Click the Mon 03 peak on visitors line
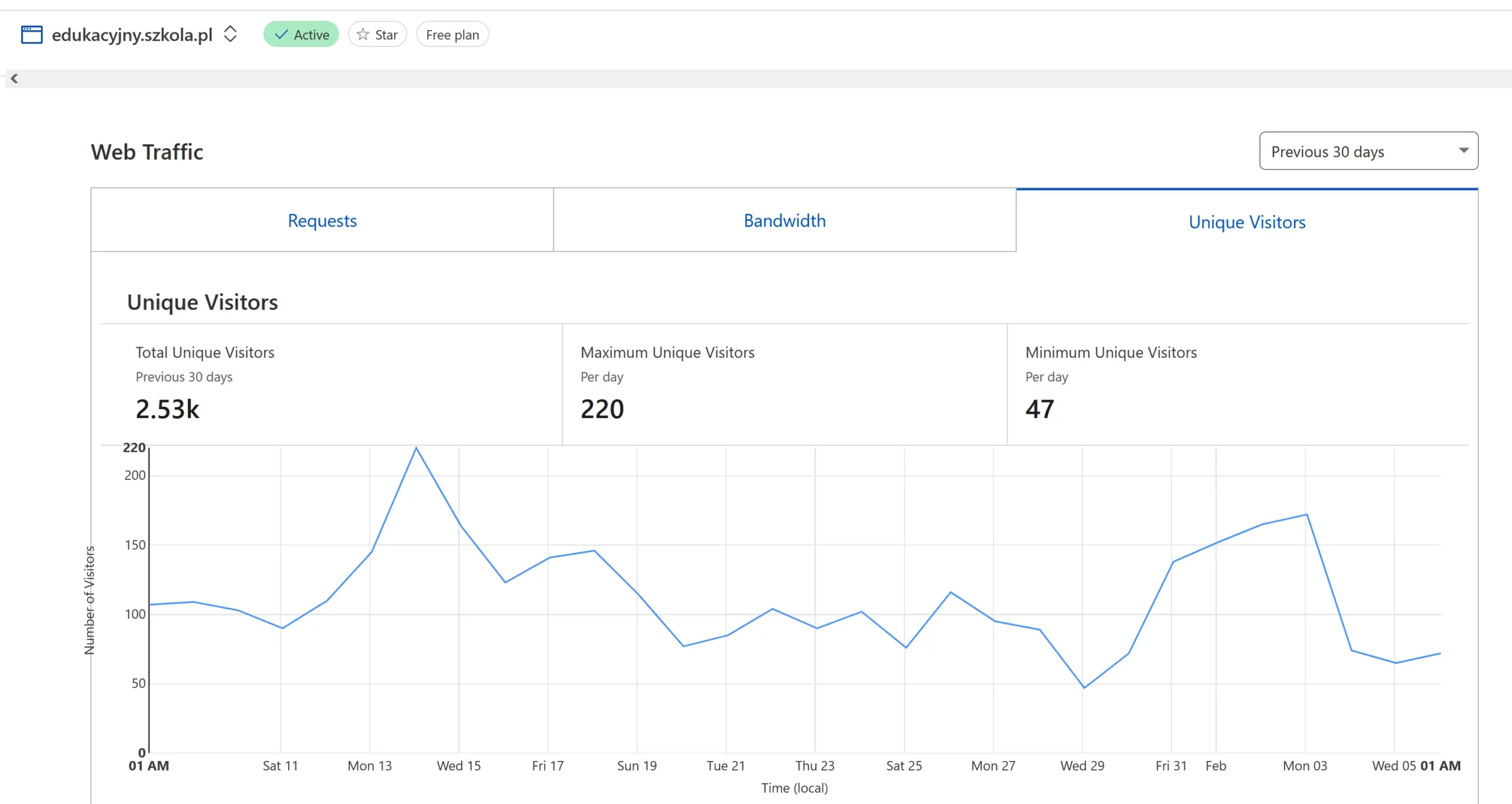 (1306, 515)
